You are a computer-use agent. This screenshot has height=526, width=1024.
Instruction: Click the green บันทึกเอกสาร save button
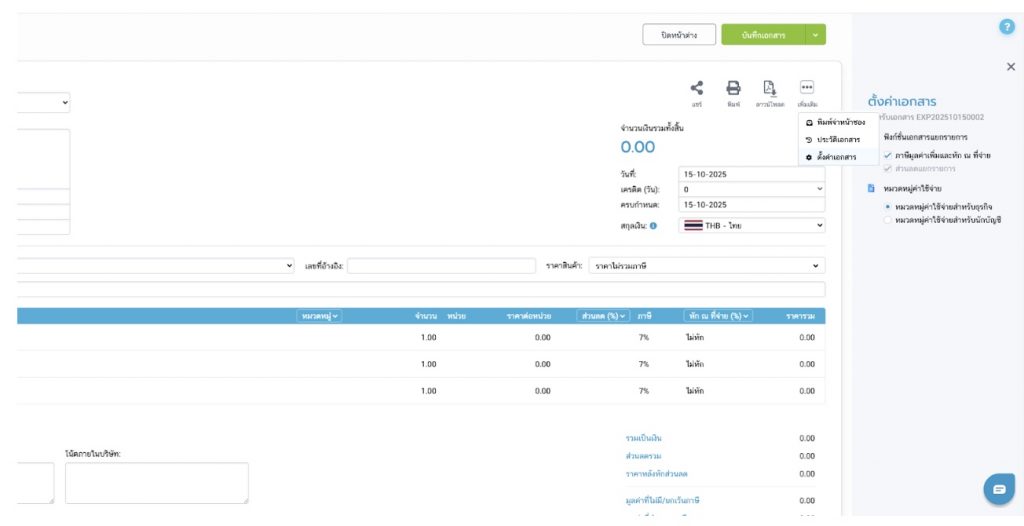click(763, 35)
